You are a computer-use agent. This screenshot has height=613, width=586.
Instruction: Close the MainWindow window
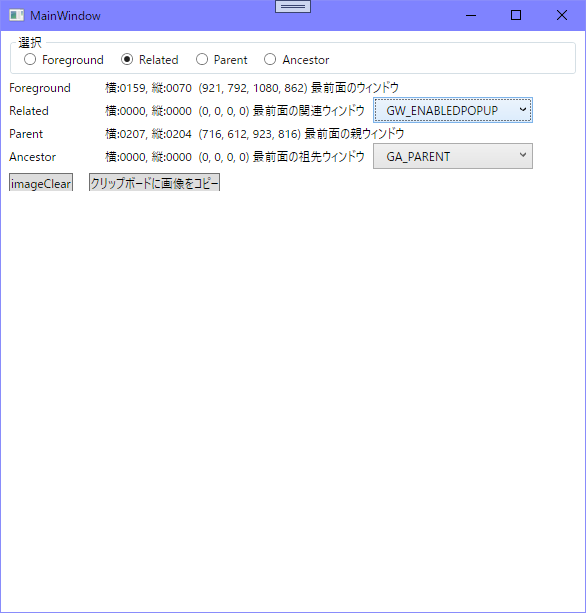[x=562, y=16]
